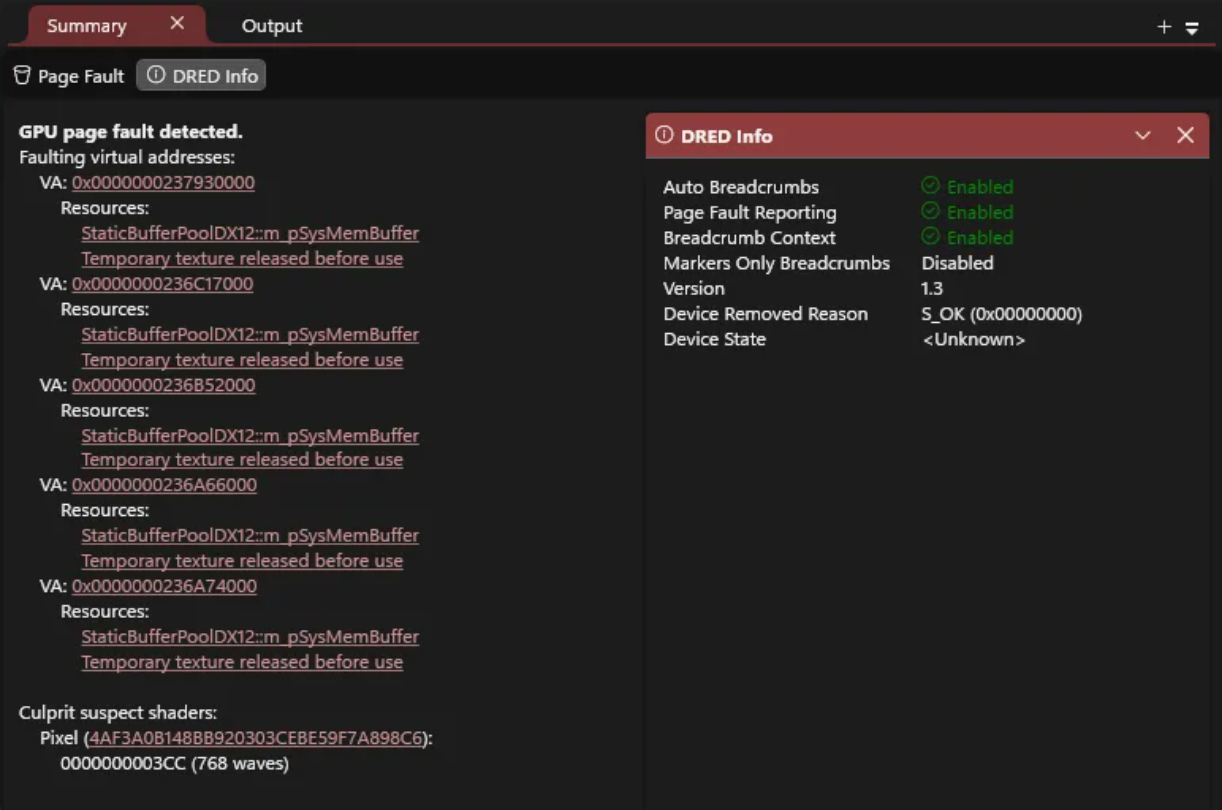The height and width of the screenshot is (810, 1222).
Task: Click the DRED Info panel header icon
Action: [x=664, y=136]
